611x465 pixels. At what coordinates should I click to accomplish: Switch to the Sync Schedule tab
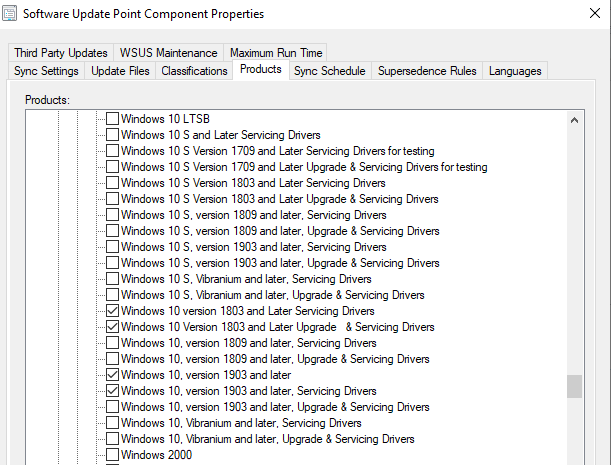(330, 71)
